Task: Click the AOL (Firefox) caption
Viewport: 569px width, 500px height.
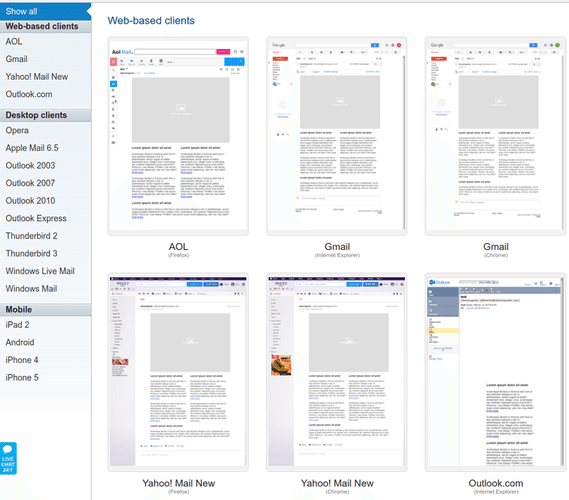Action: click(x=178, y=250)
